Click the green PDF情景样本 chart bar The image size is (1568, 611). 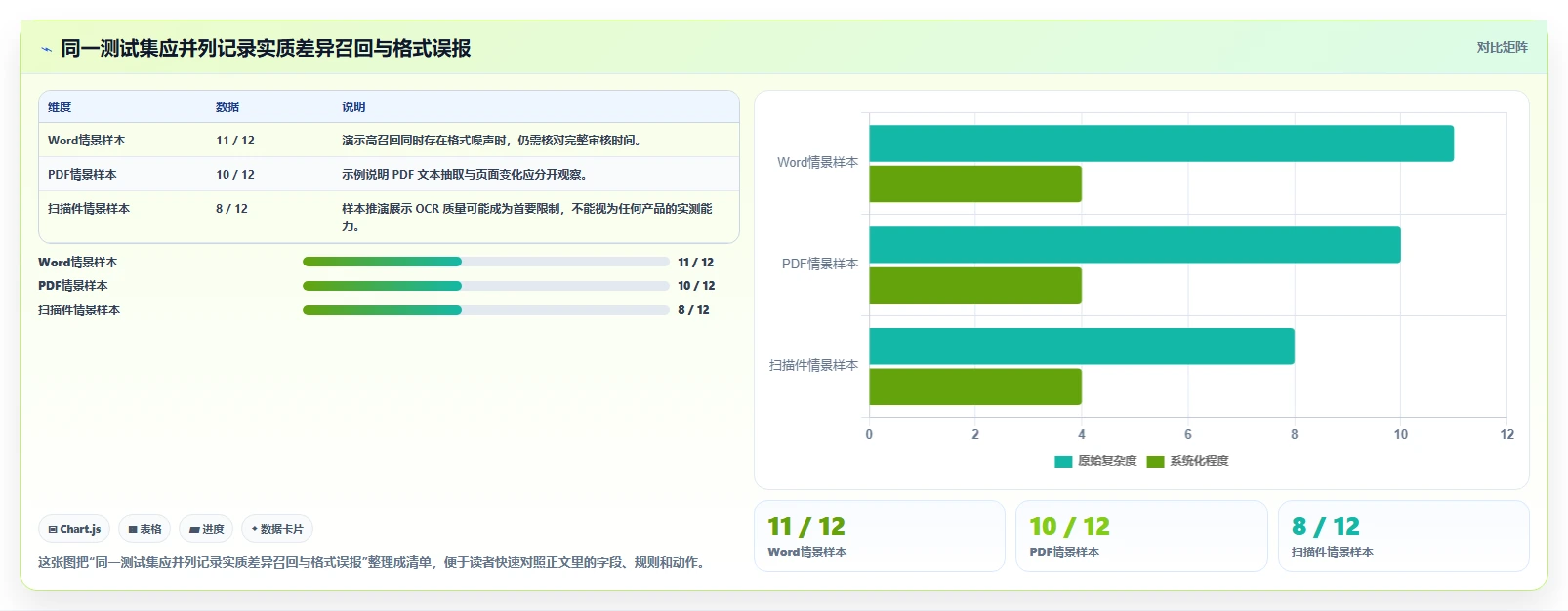(975, 286)
